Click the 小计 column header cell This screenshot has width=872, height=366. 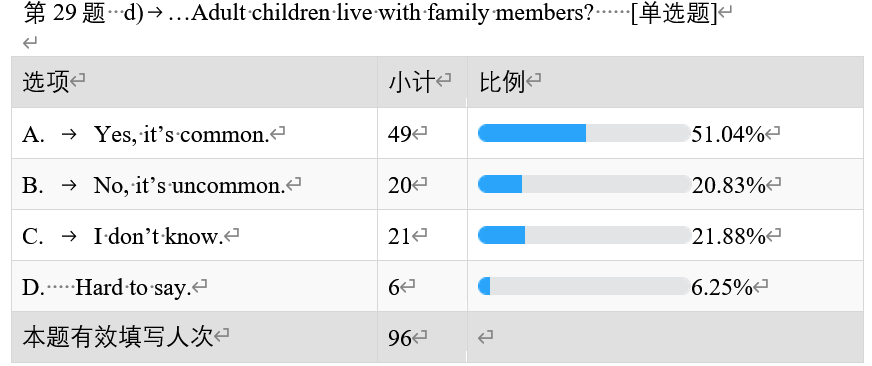click(422, 82)
